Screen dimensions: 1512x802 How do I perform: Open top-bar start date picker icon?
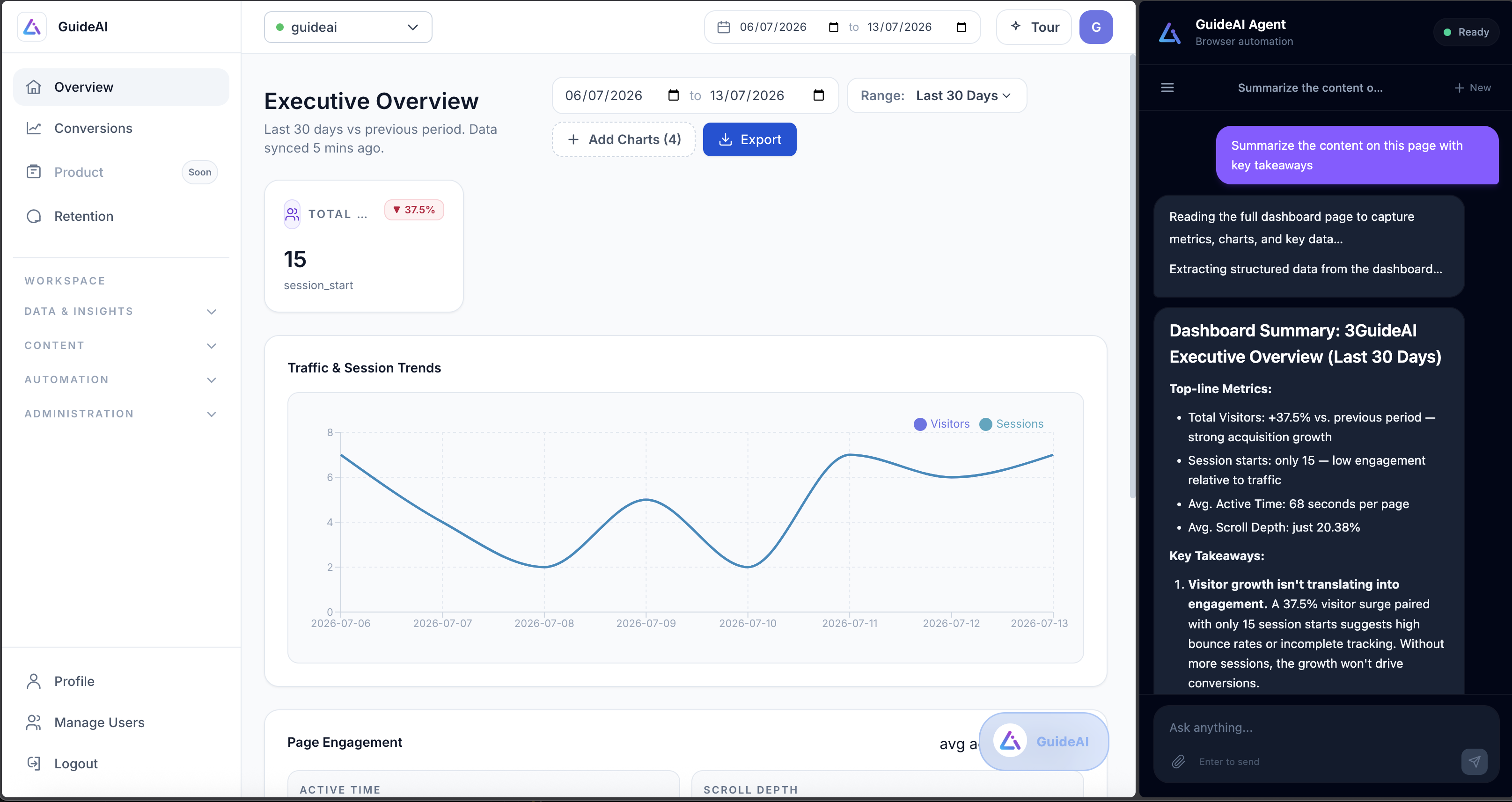833,27
